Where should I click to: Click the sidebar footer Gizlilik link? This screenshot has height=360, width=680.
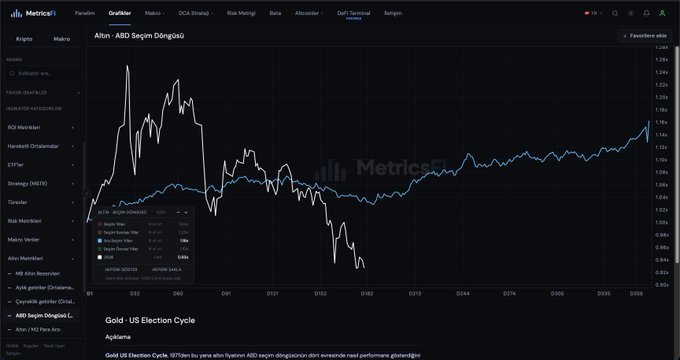12,346
